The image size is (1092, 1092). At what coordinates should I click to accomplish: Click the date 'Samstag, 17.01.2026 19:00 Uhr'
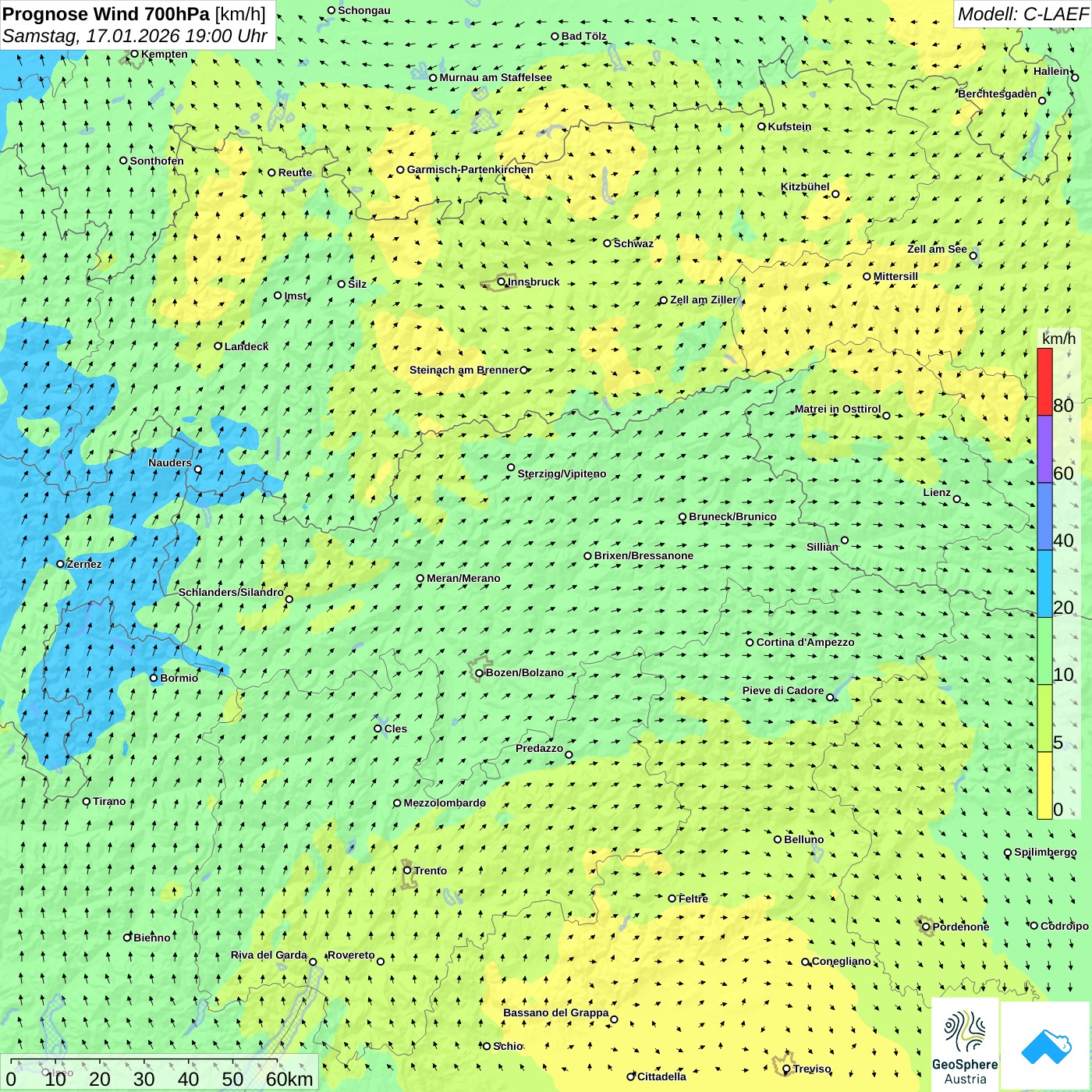135,36
